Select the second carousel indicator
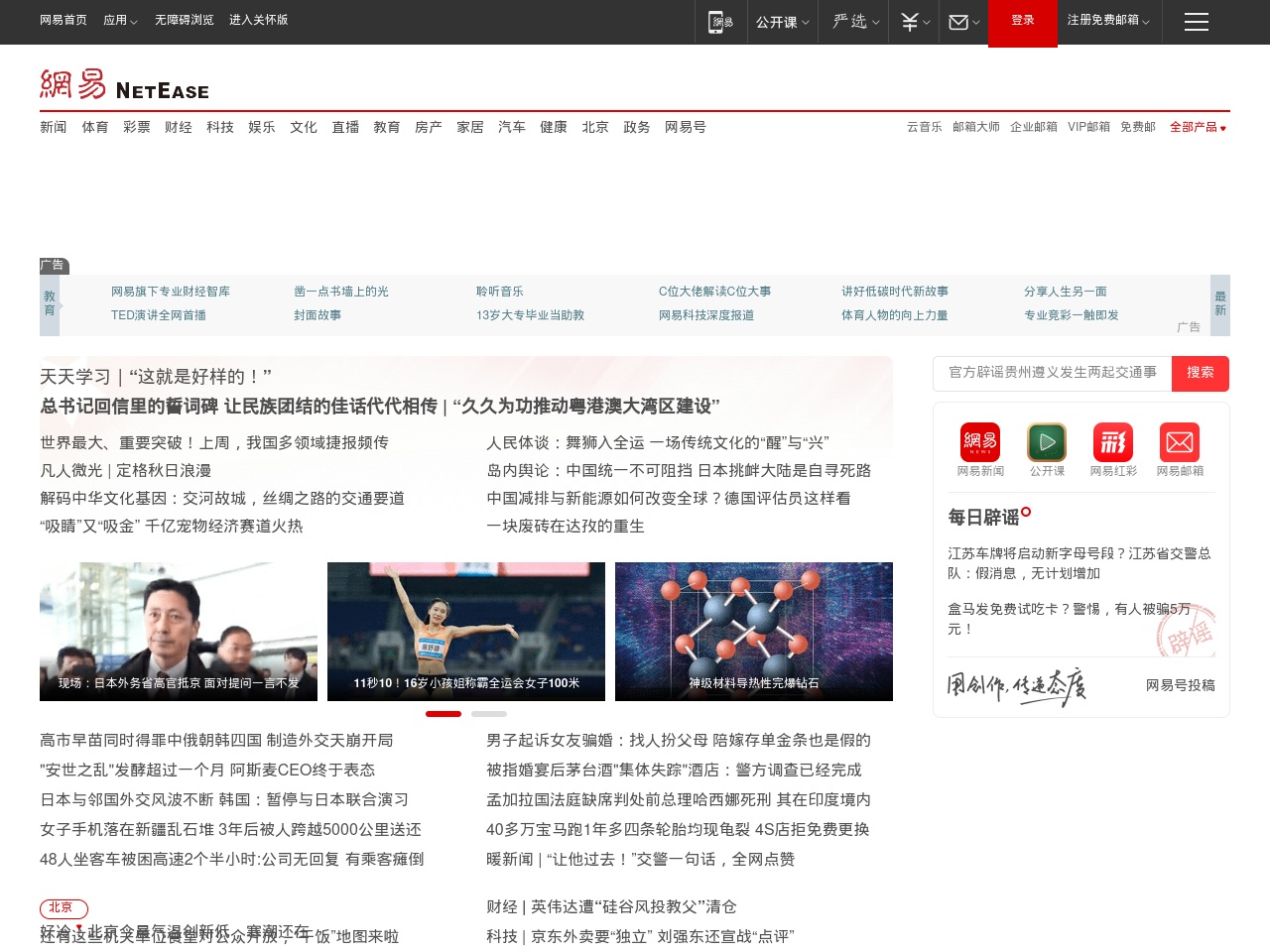Image resolution: width=1270 pixels, height=952 pixels. click(489, 714)
